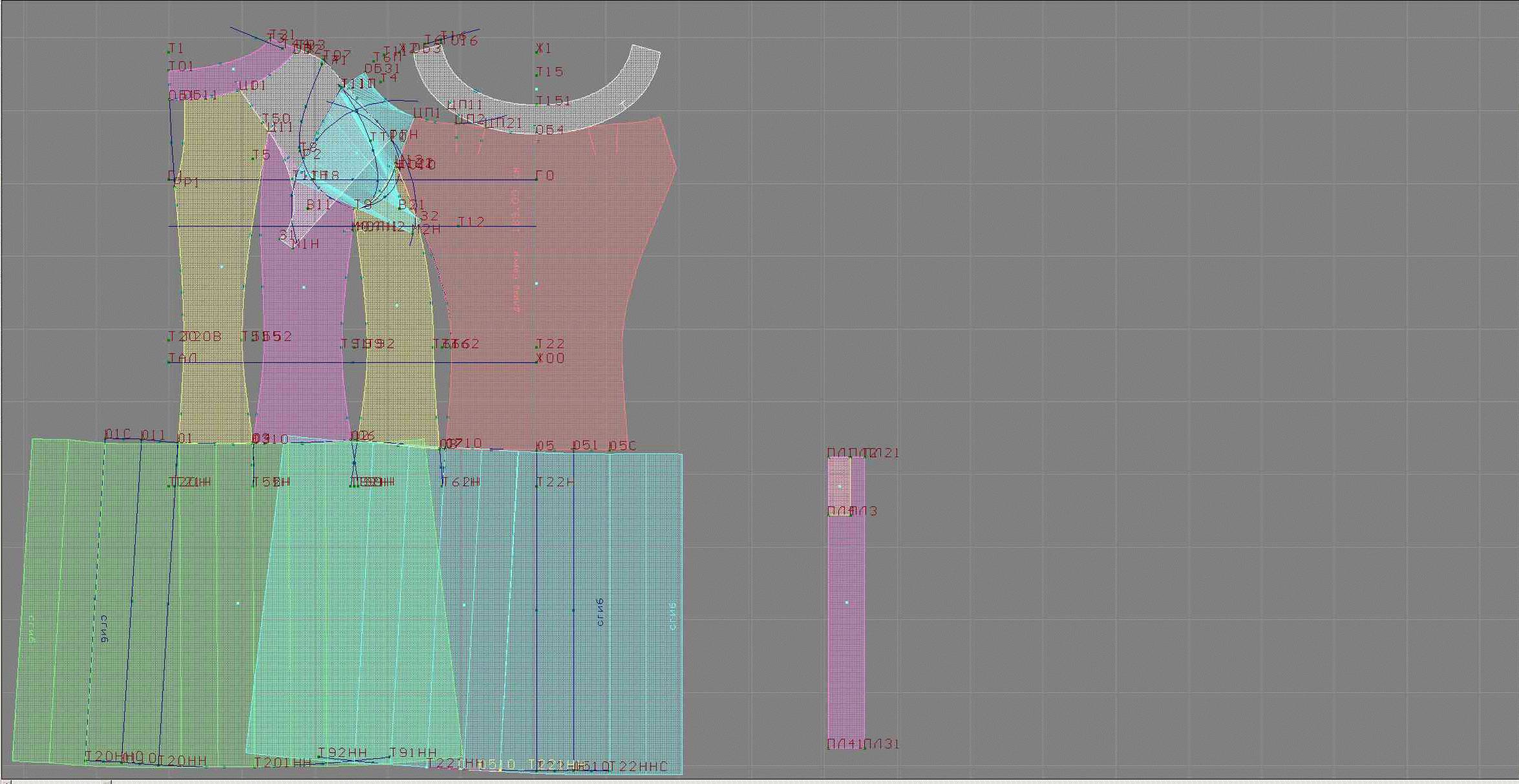Click point label М1Н

(x=304, y=244)
